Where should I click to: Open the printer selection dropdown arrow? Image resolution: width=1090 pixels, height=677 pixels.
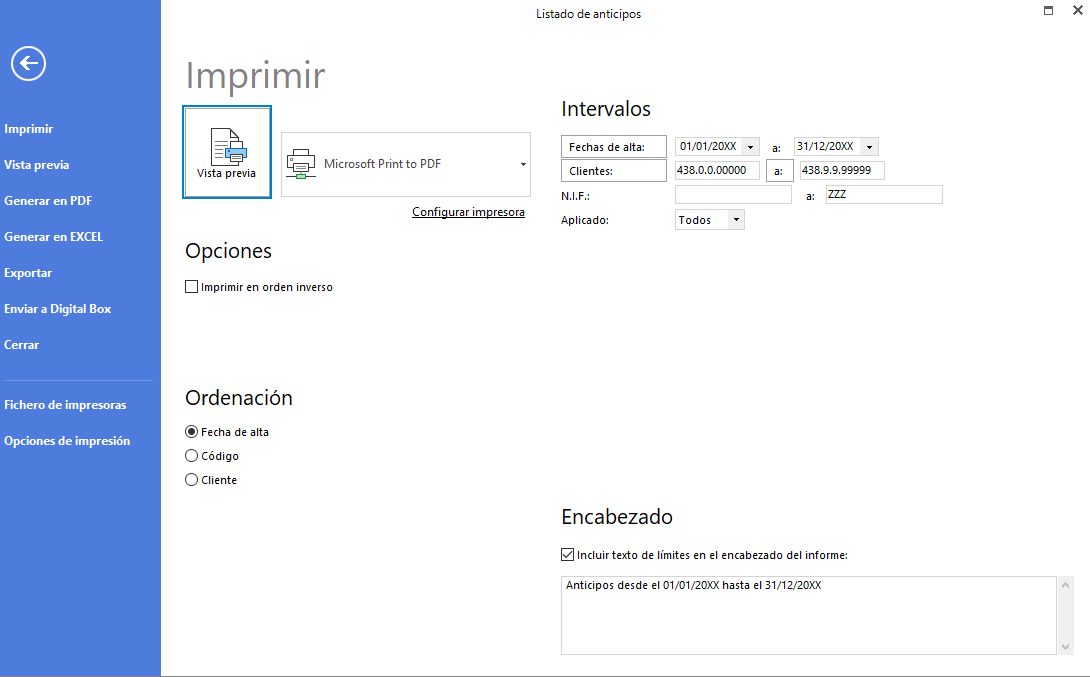[x=523, y=165]
